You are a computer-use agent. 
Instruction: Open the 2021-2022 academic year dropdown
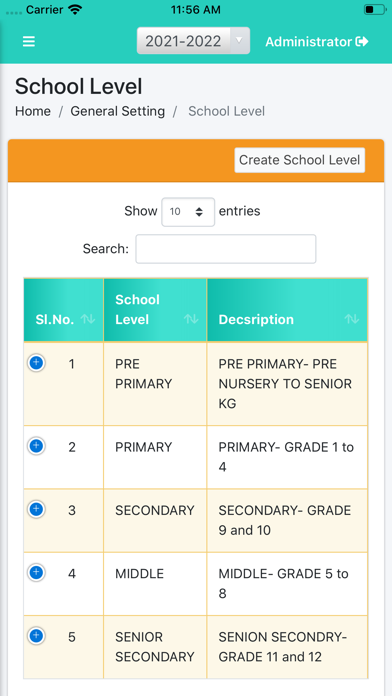click(193, 41)
